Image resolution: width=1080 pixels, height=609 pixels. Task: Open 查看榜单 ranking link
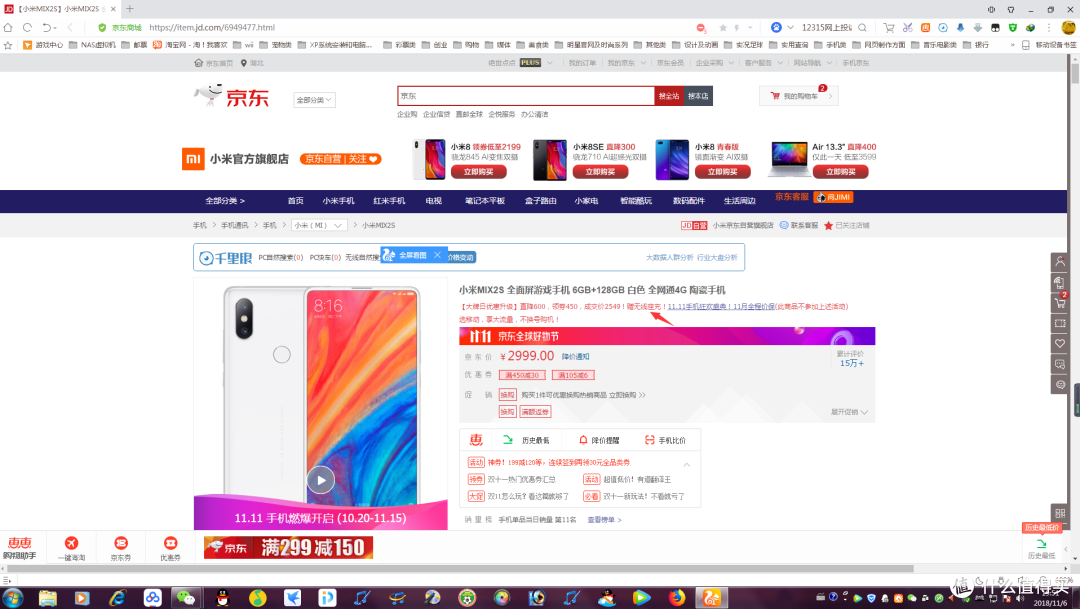[x=604, y=520]
